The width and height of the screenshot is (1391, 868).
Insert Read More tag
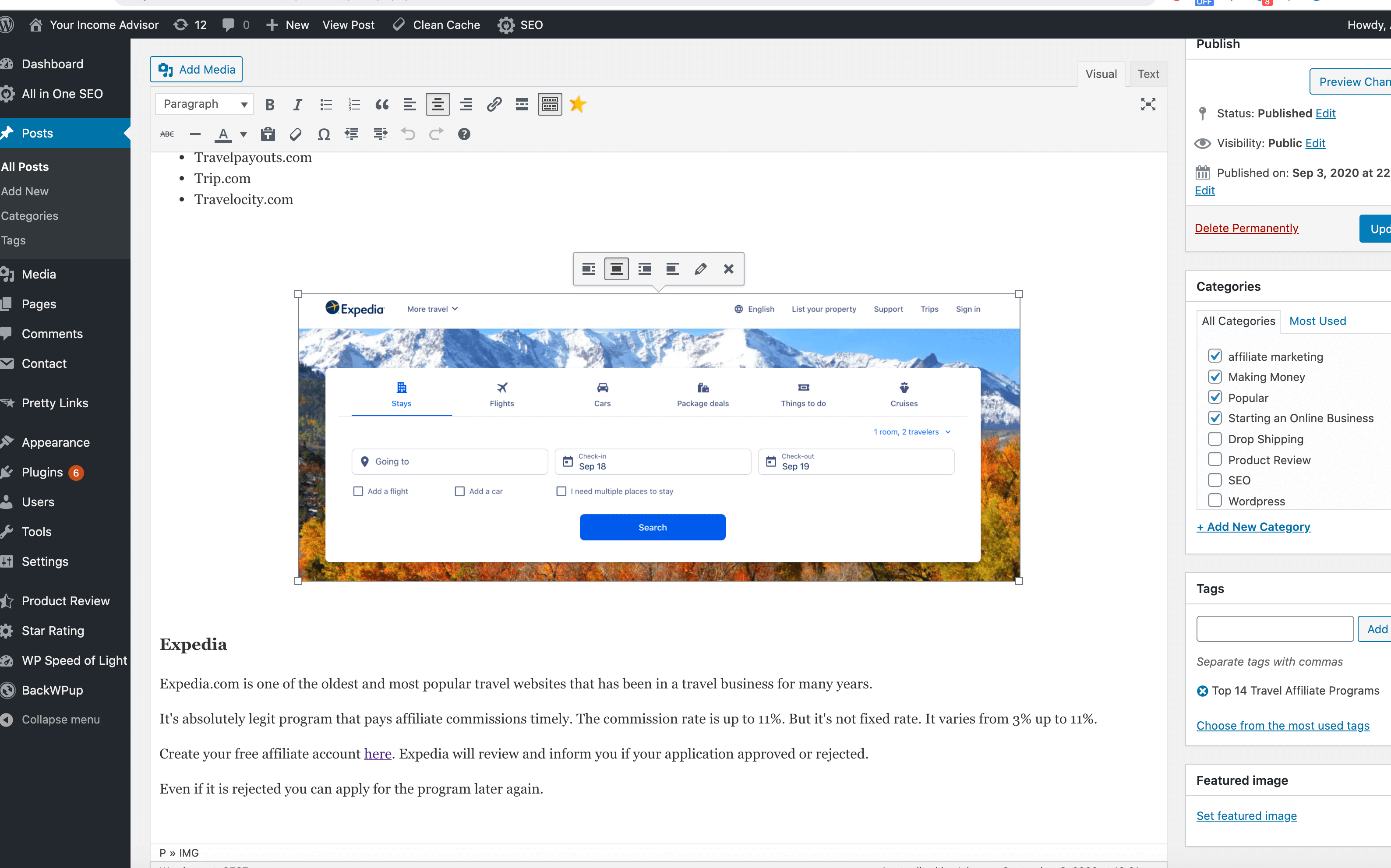point(522,105)
